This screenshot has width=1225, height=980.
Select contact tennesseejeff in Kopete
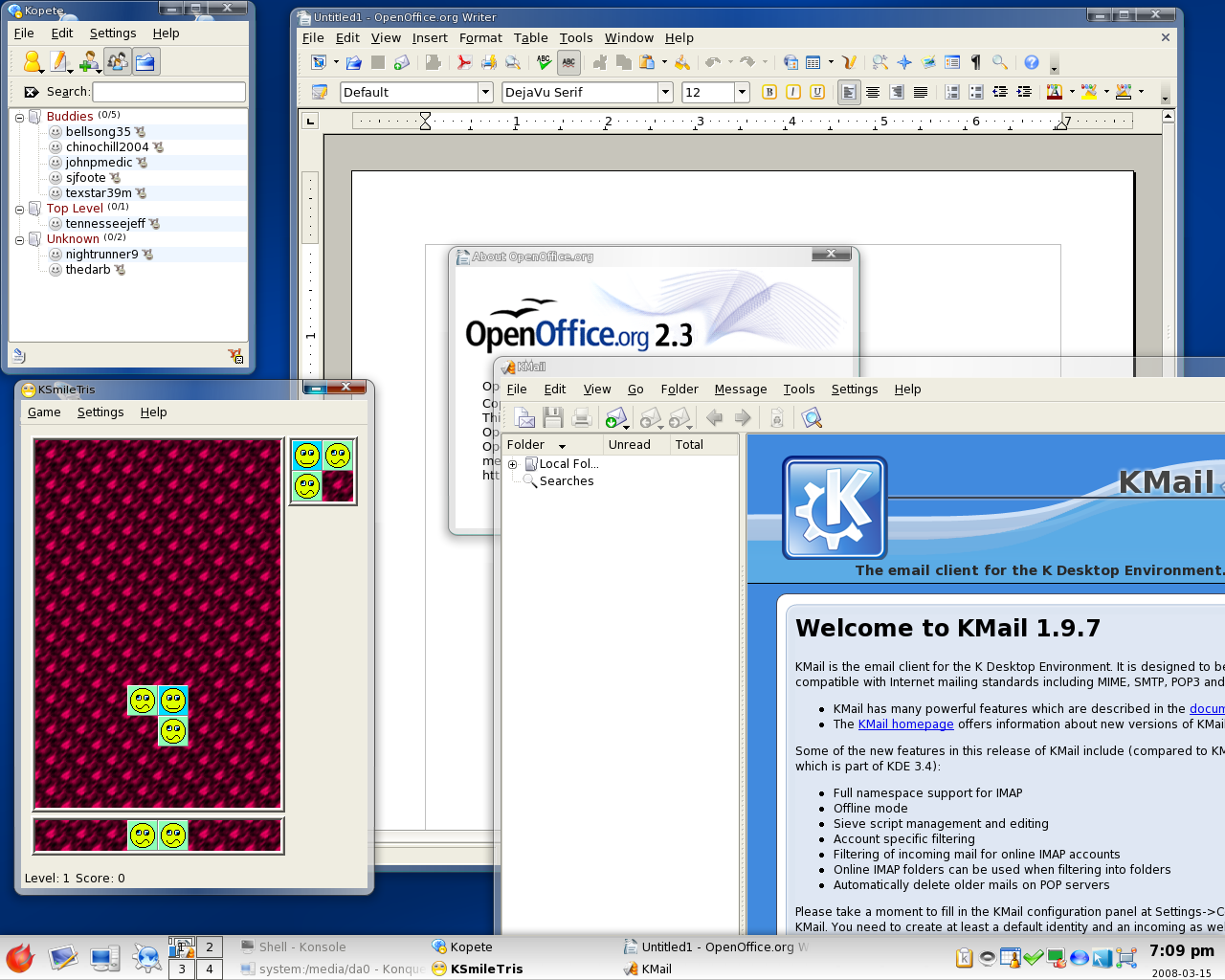click(105, 224)
